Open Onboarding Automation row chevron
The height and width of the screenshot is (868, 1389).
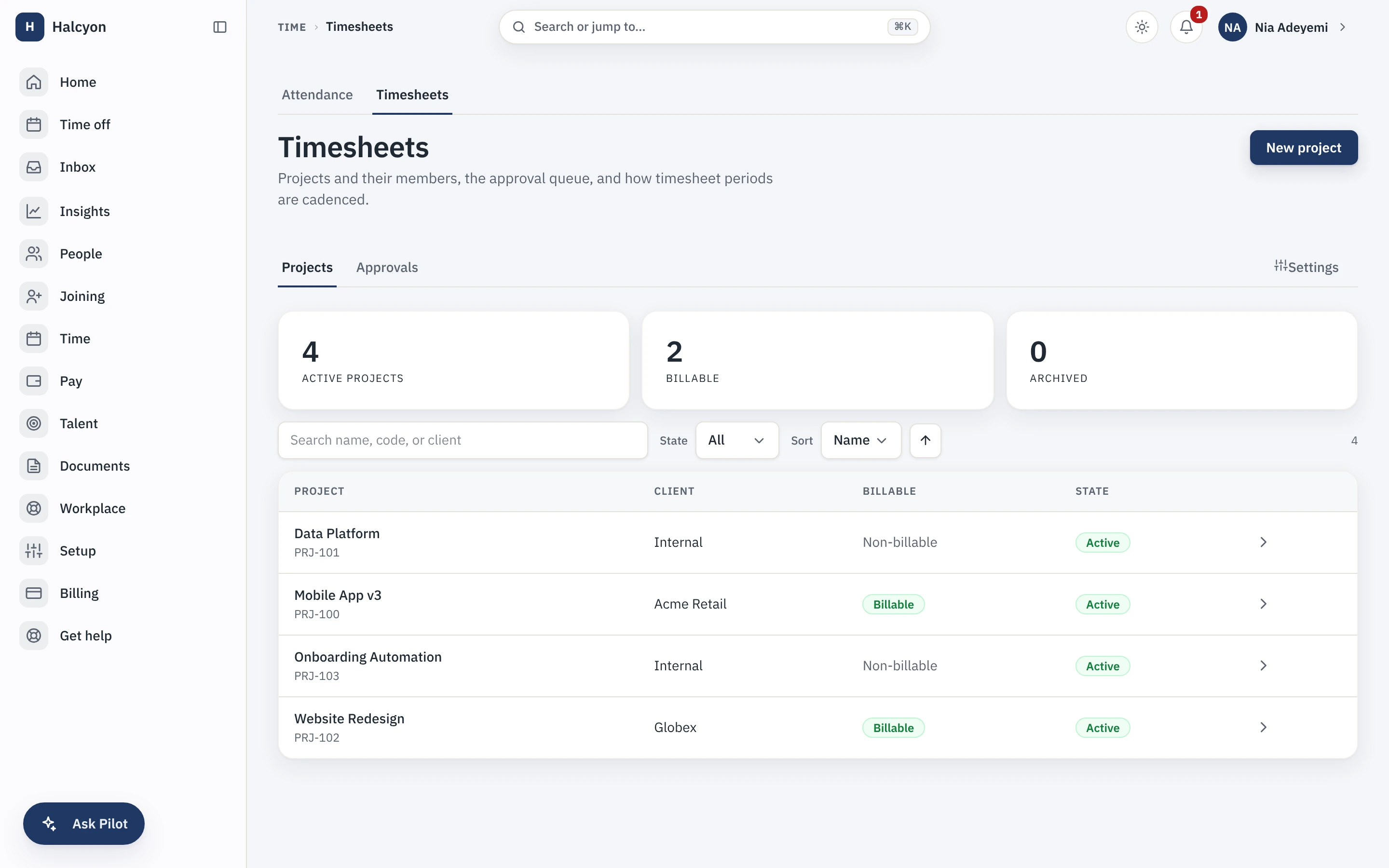(1263, 666)
